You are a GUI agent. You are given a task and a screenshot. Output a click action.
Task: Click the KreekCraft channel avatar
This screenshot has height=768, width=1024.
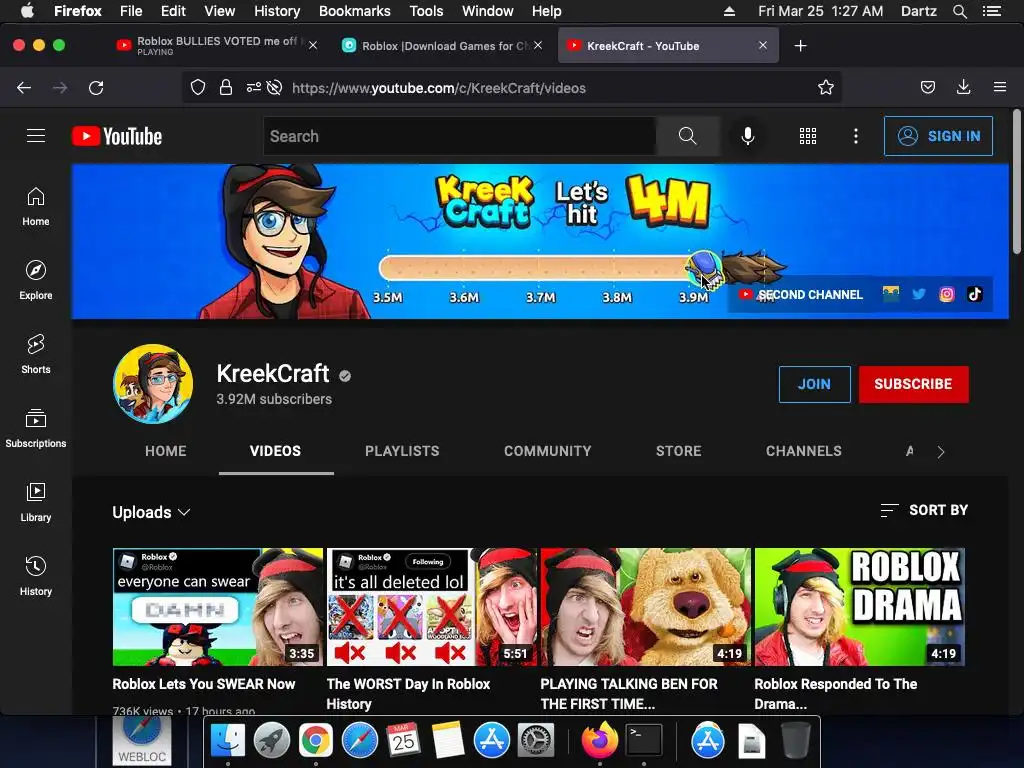click(153, 384)
